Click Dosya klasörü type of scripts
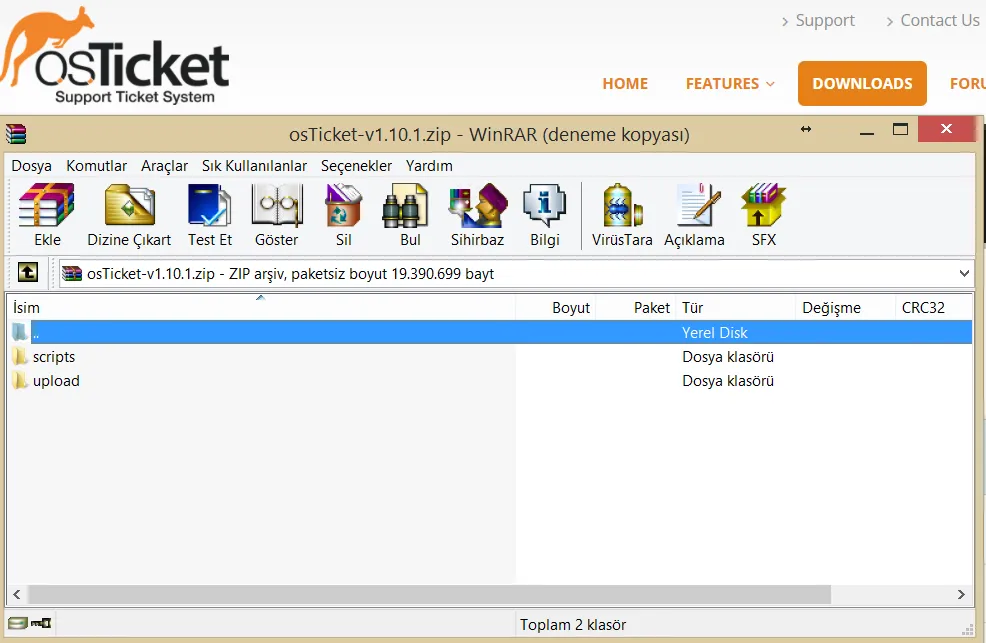Viewport: 986px width, 643px height. click(x=728, y=356)
